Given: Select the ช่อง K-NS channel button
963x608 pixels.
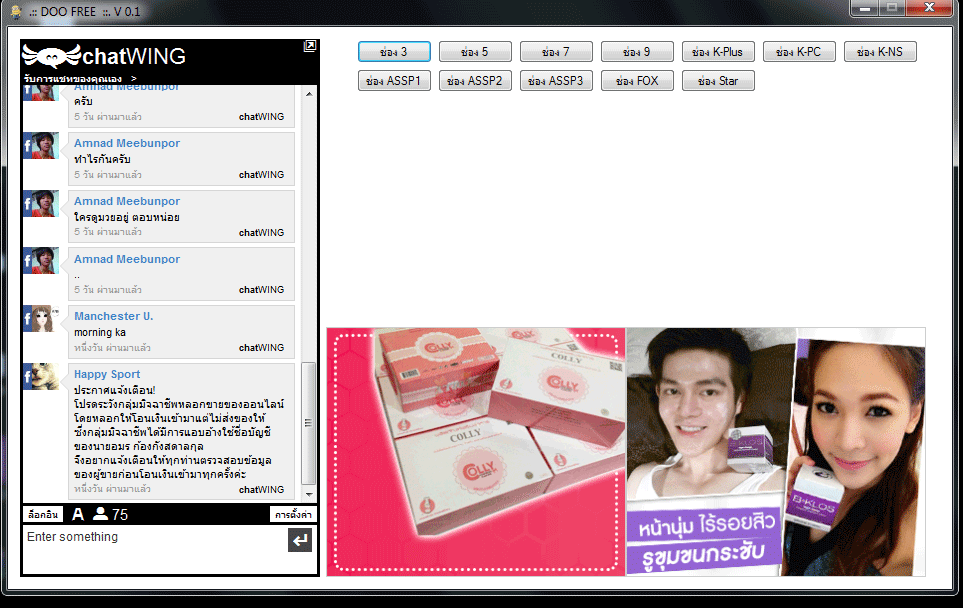Looking at the screenshot, I should pos(881,52).
